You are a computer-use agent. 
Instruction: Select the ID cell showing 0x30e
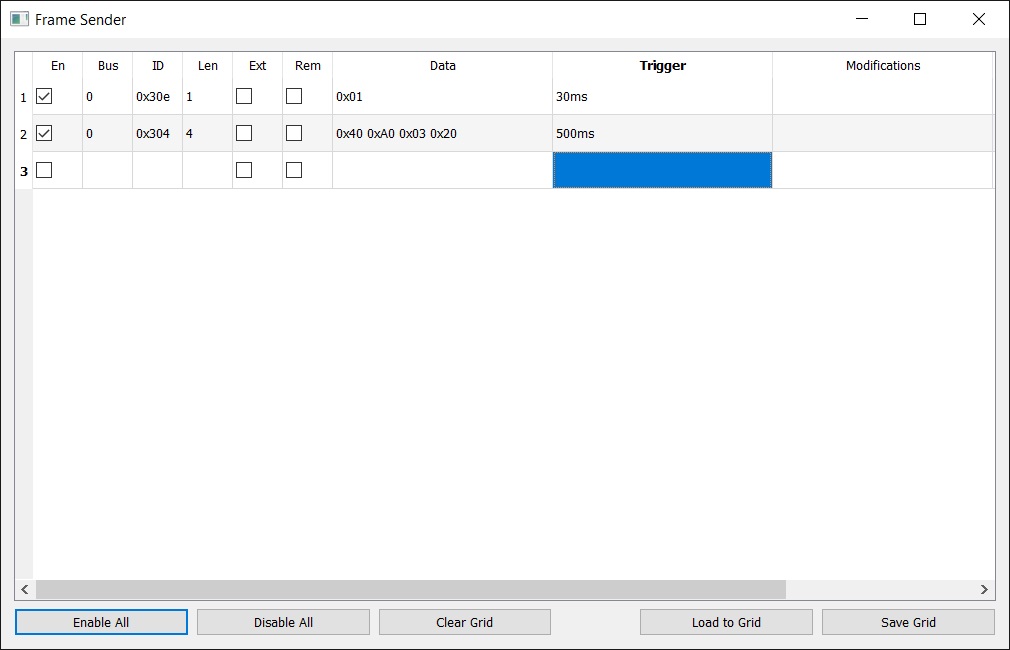pyautogui.click(x=157, y=97)
